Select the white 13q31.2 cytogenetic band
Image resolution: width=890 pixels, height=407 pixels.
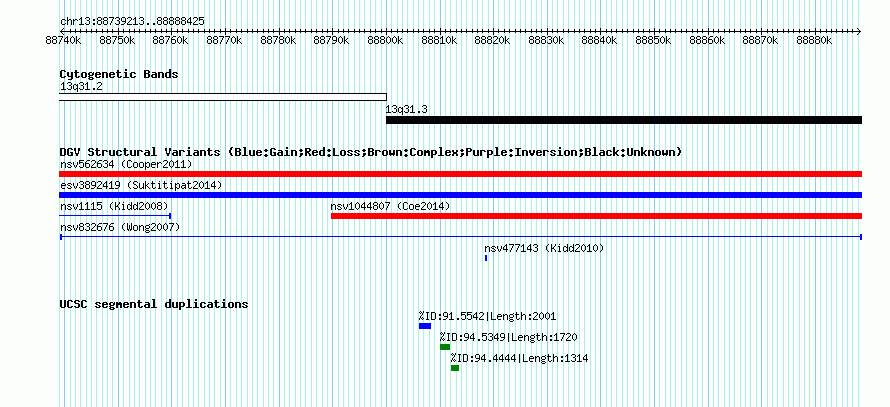(222, 96)
